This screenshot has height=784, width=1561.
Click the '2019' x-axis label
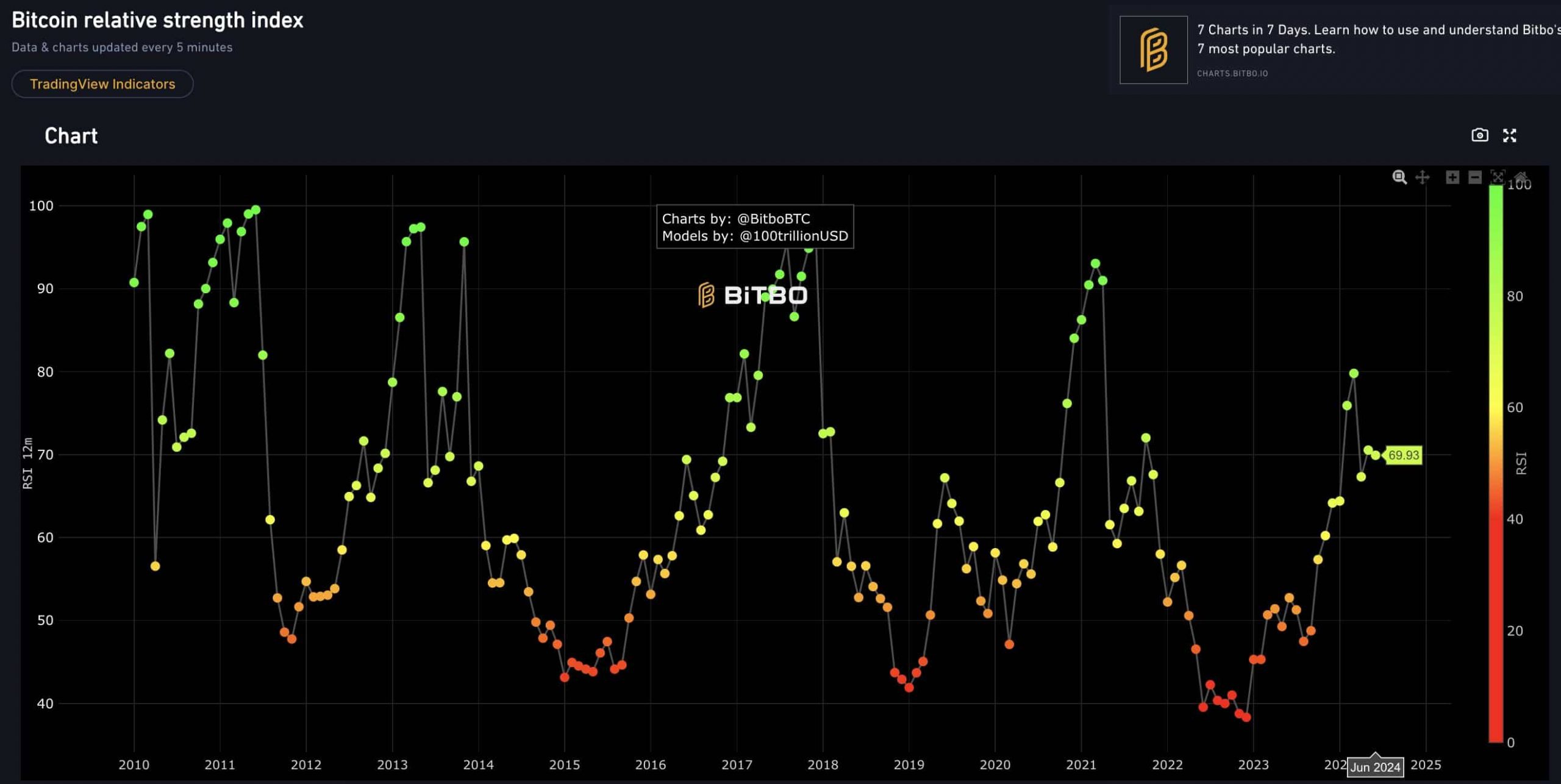coord(909,764)
